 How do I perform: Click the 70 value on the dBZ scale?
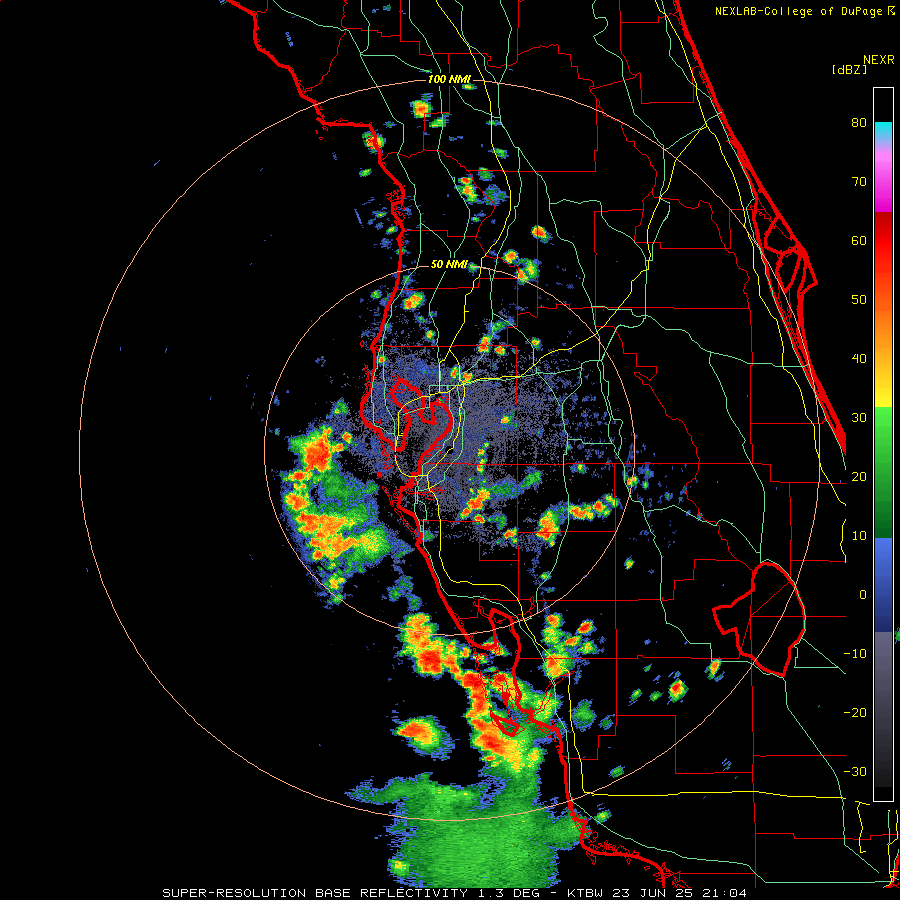[x=859, y=181]
